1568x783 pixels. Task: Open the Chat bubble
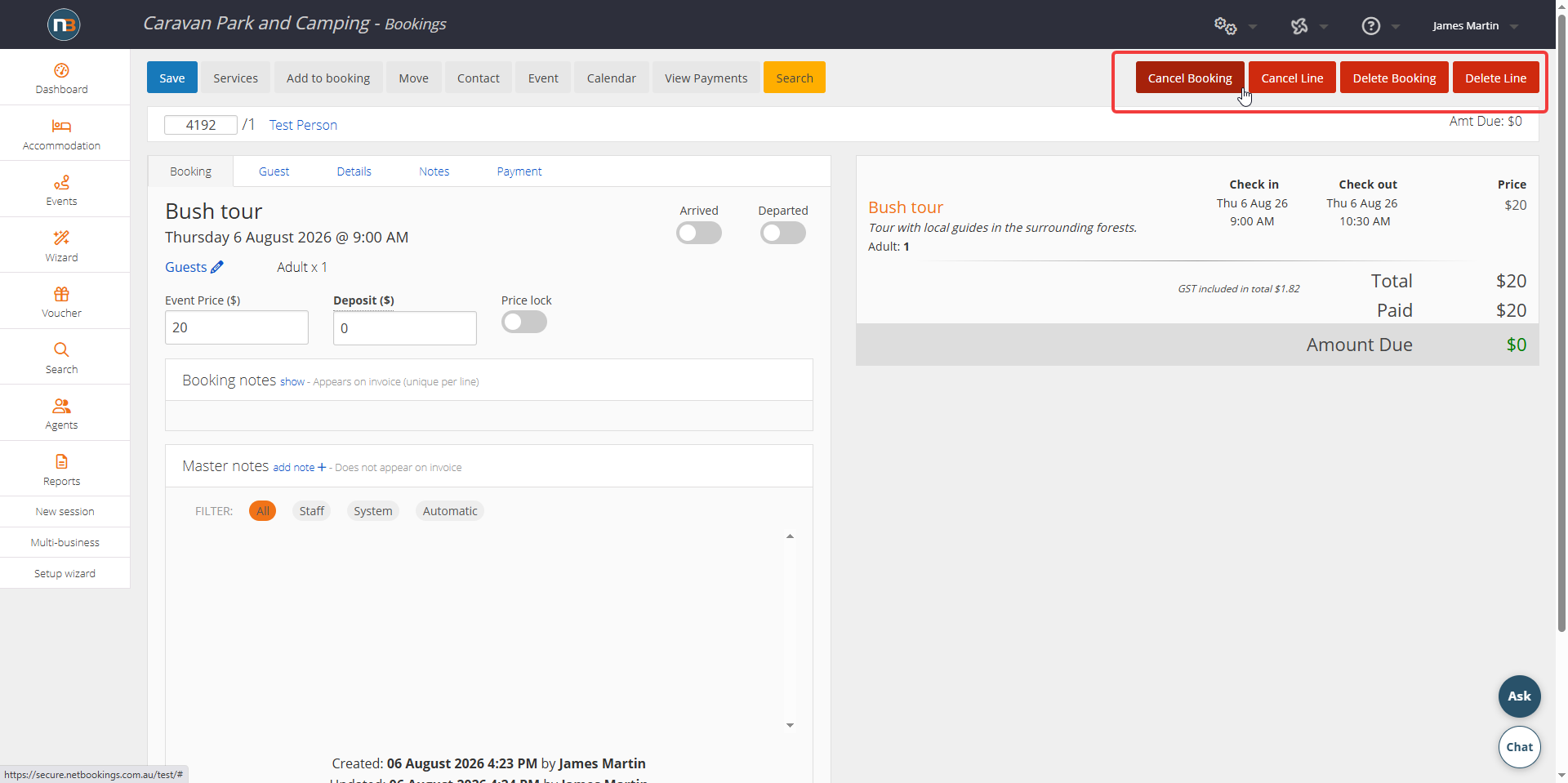click(x=1520, y=747)
